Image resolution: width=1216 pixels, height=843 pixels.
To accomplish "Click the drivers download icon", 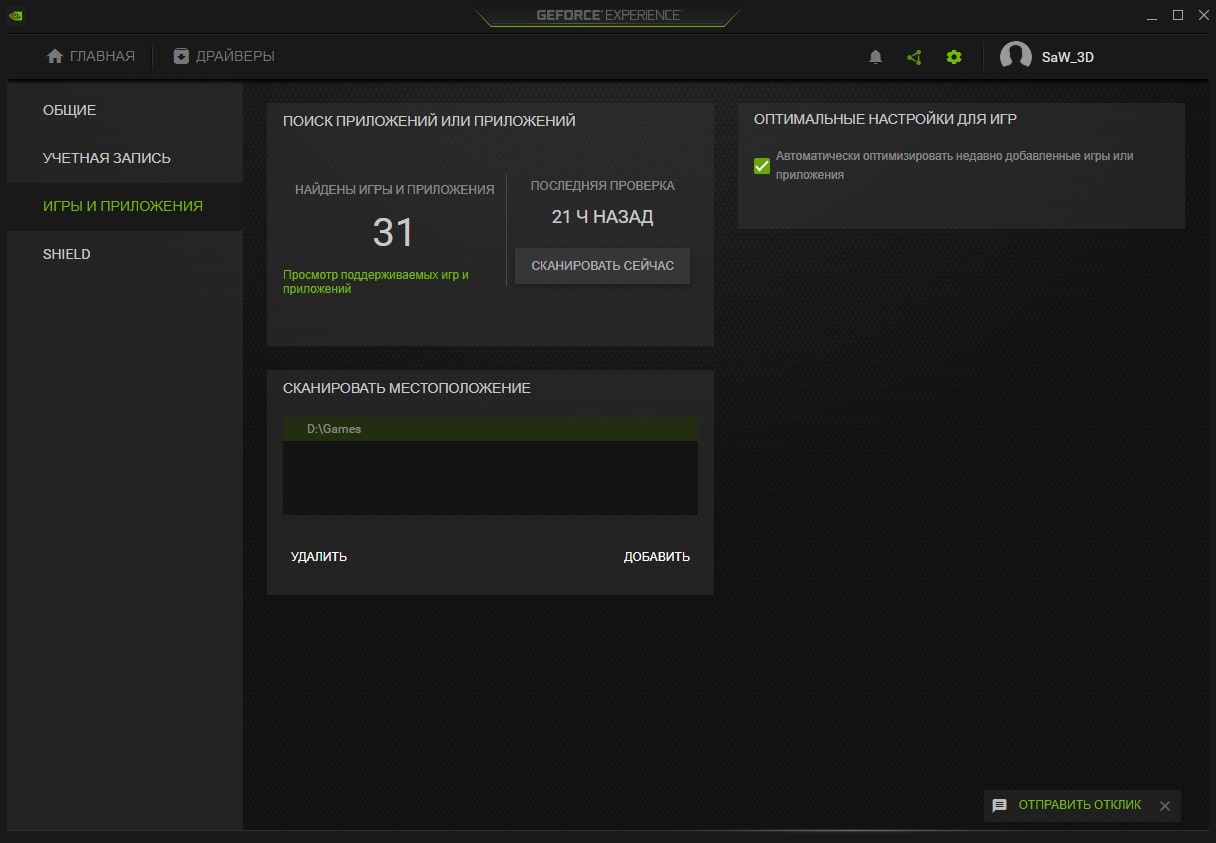I will [x=181, y=56].
